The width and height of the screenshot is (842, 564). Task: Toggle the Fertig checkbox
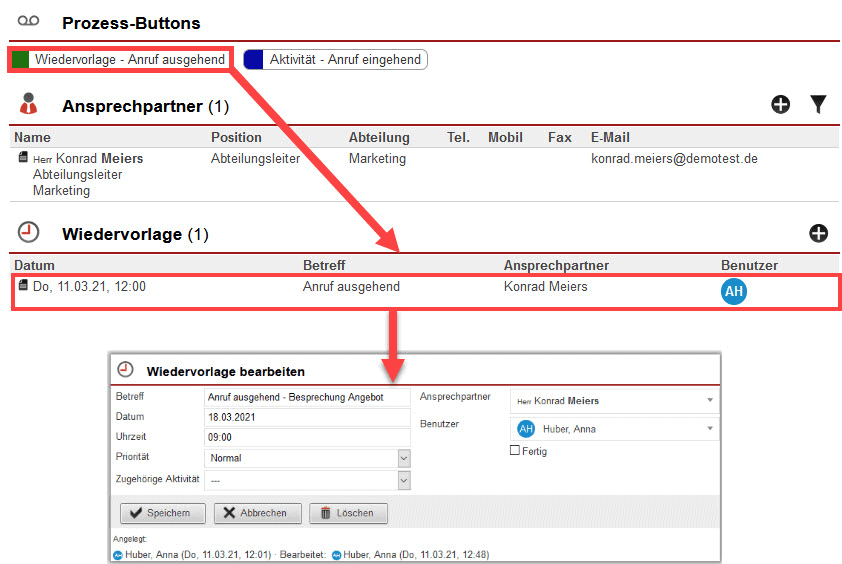point(515,451)
